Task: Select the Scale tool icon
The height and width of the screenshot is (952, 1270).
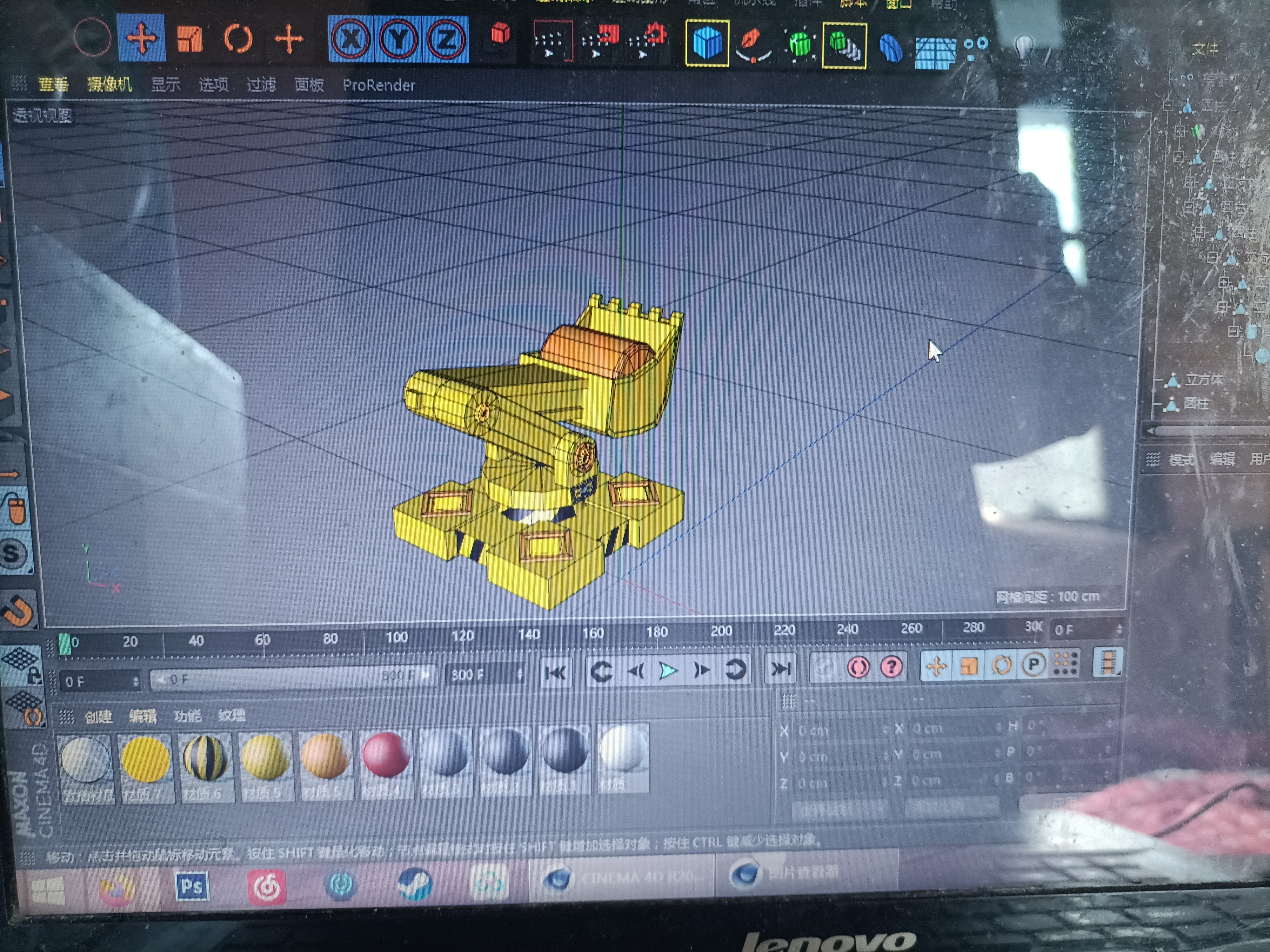Action: coord(190,38)
